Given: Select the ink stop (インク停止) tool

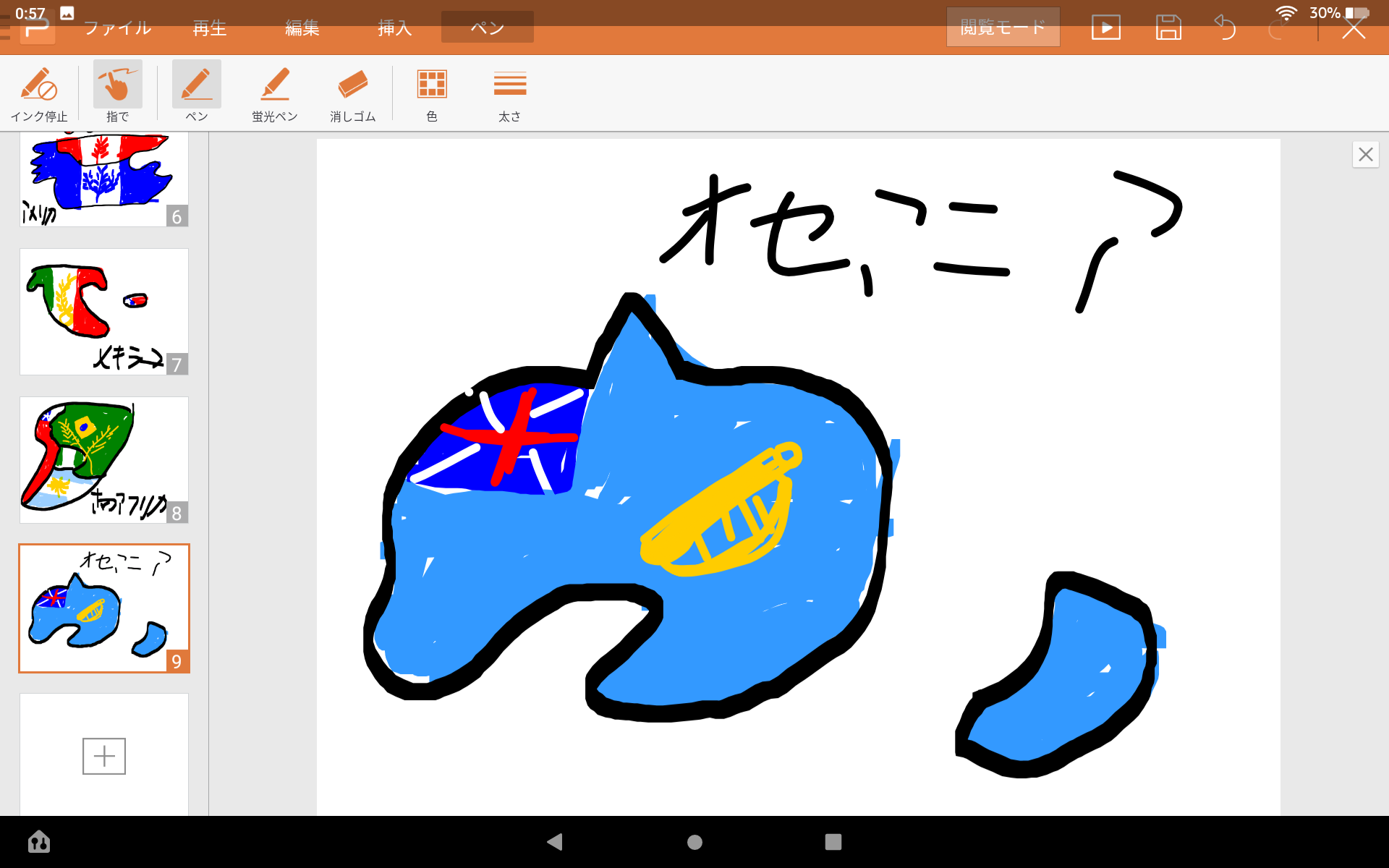Looking at the screenshot, I should click(x=39, y=94).
